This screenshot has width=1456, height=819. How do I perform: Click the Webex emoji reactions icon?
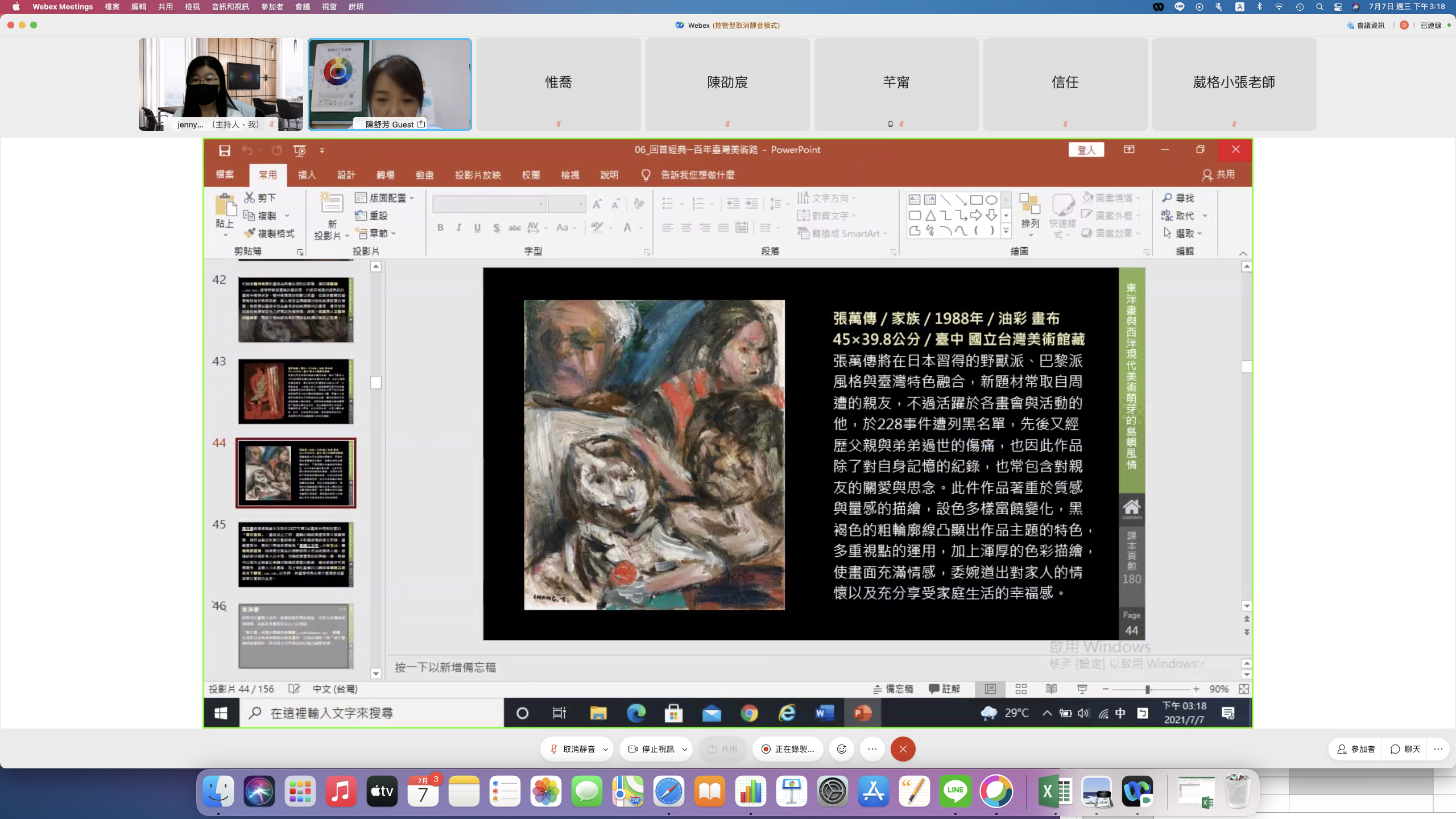(842, 749)
